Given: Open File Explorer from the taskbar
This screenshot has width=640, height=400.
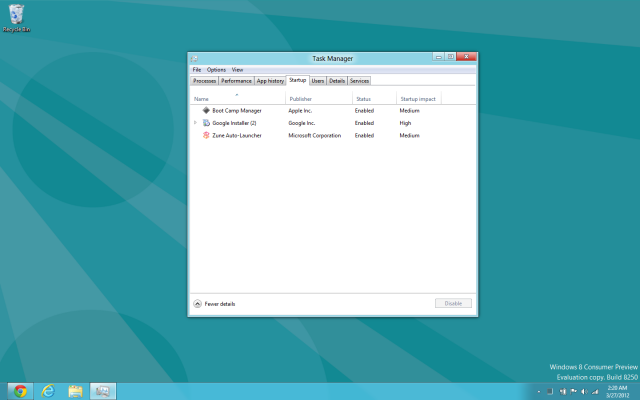Looking at the screenshot, I should [75, 390].
